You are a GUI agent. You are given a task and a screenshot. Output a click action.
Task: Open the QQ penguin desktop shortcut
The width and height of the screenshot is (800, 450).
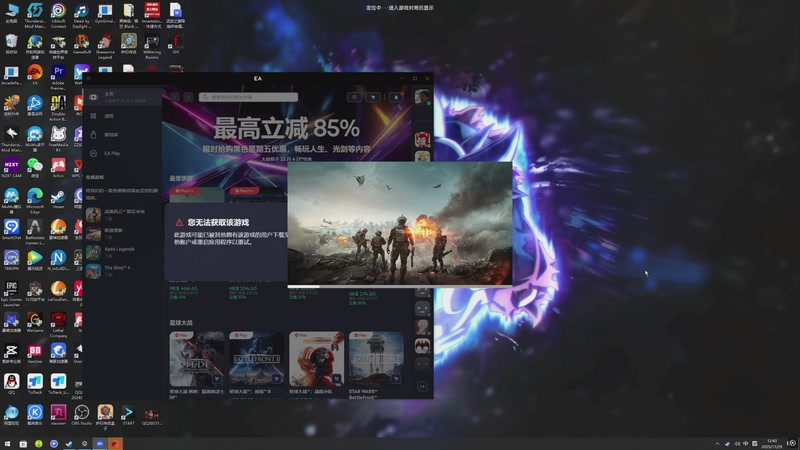[11, 384]
